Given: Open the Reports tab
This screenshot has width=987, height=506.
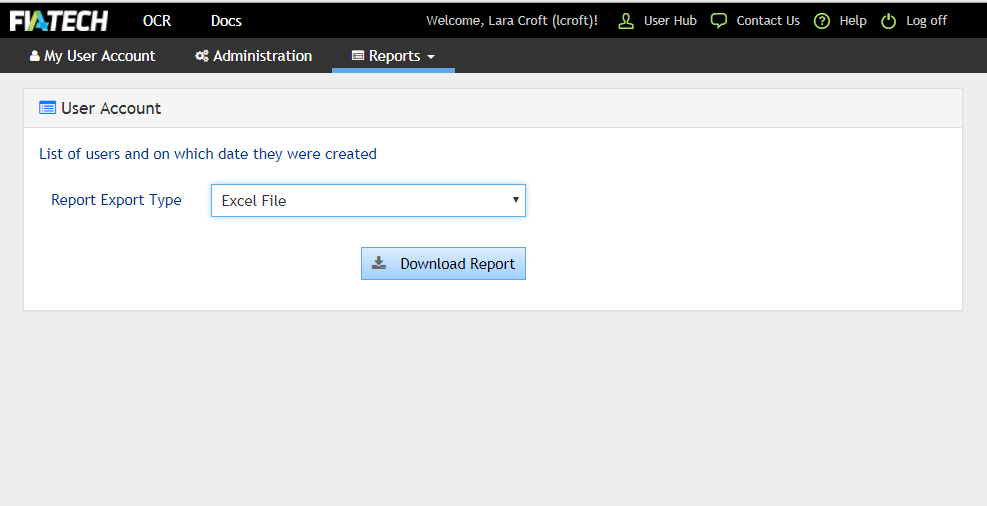Looking at the screenshot, I should pos(393,56).
